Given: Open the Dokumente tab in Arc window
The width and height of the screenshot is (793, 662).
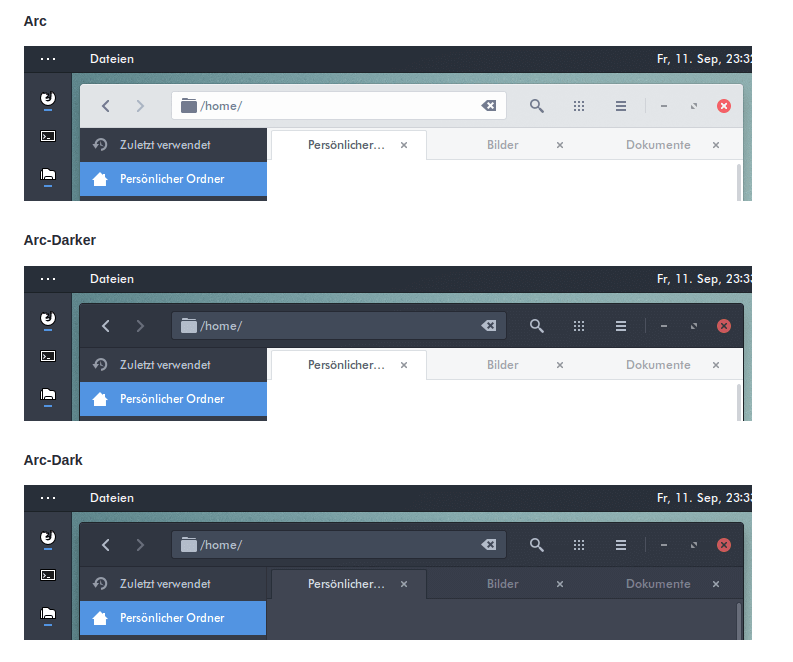Looking at the screenshot, I should [x=658, y=145].
